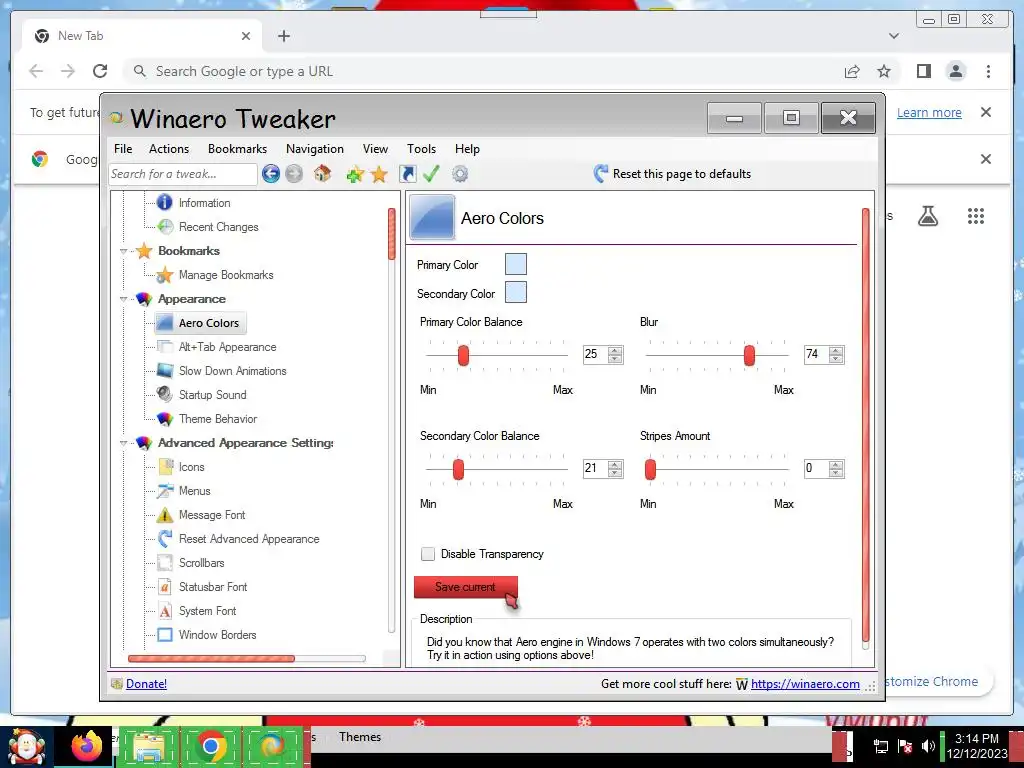The height and width of the screenshot is (768, 1024).
Task: Go back using the blue back arrow
Action: pyautogui.click(x=271, y=174)
